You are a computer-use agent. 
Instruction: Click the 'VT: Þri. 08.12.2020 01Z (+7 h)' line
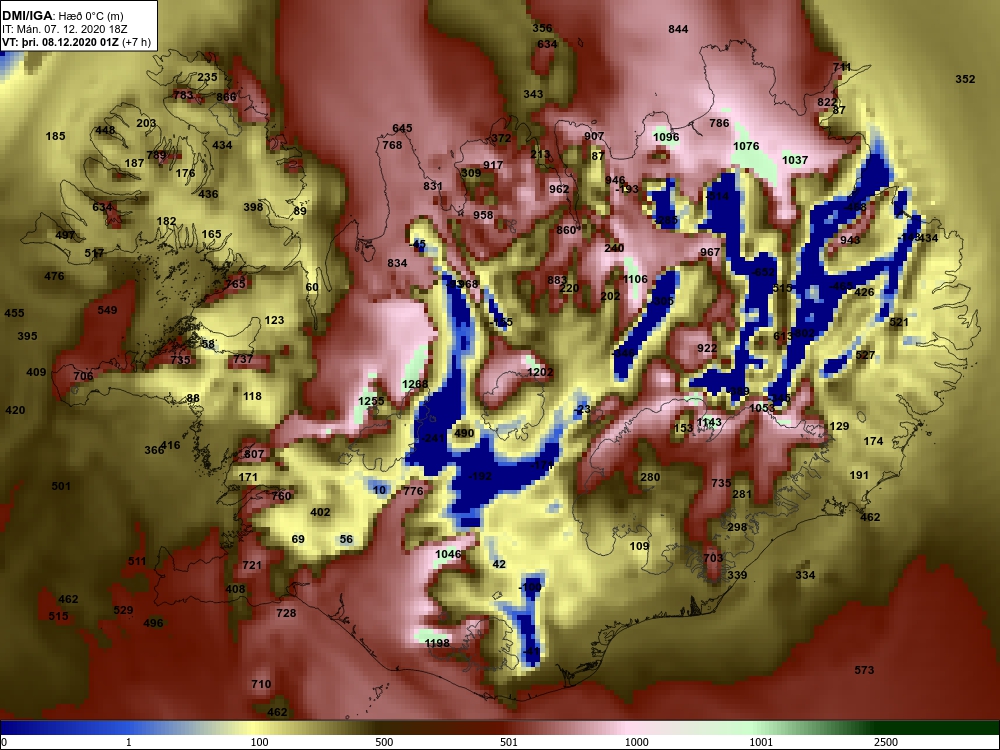point(77,42)
